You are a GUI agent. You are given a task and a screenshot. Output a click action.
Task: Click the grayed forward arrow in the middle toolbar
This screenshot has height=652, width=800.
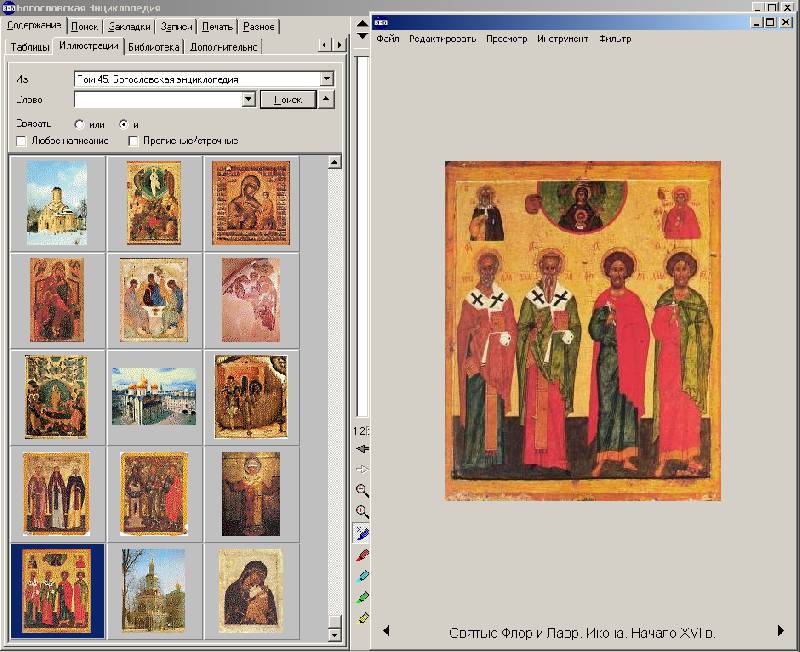point(362,469)
